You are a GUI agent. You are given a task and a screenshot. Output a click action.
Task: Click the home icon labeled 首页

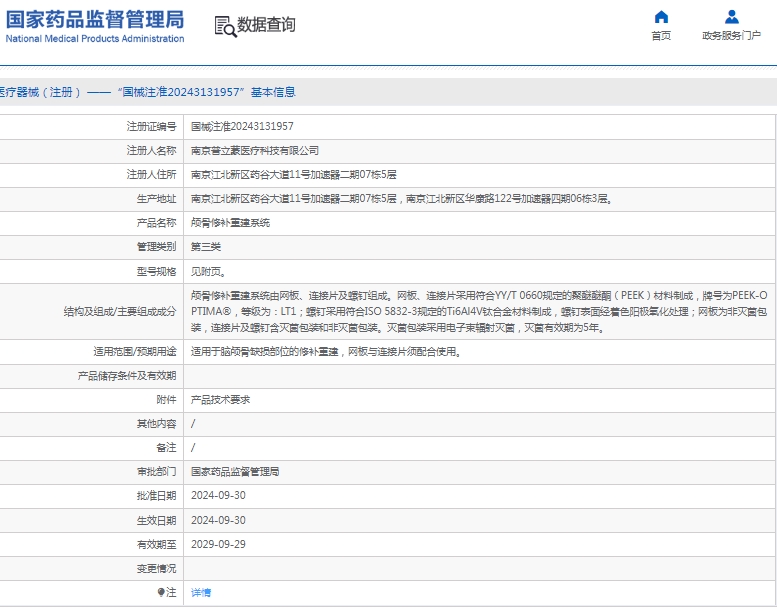[x=661, y=17]
